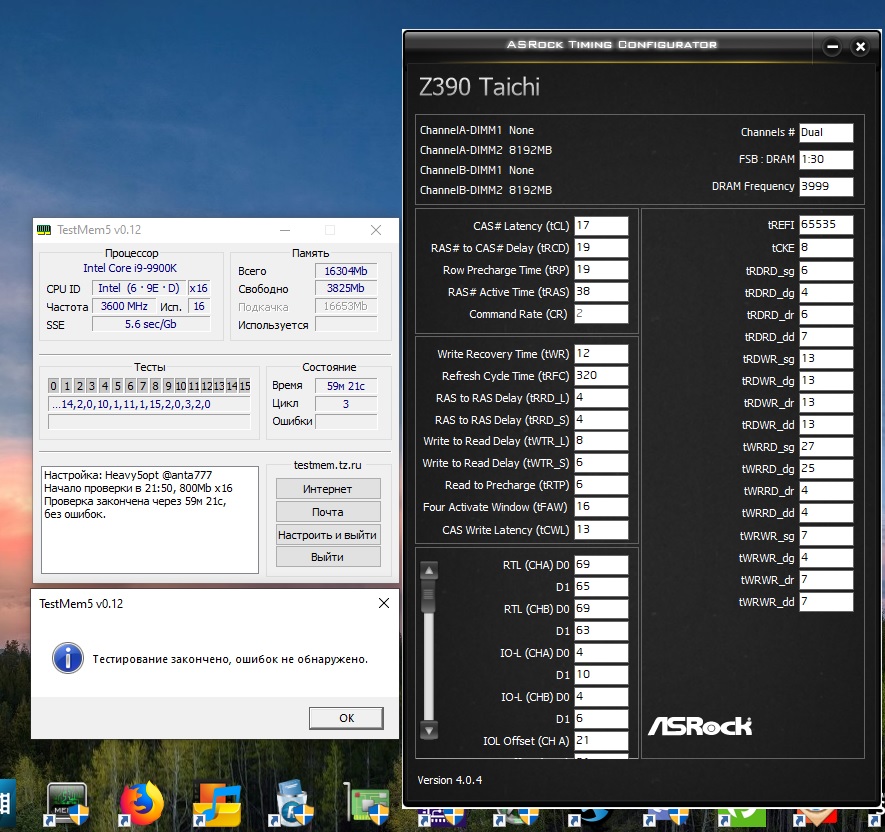
Task: Close the TestMem5 main window
Action: 376,230
